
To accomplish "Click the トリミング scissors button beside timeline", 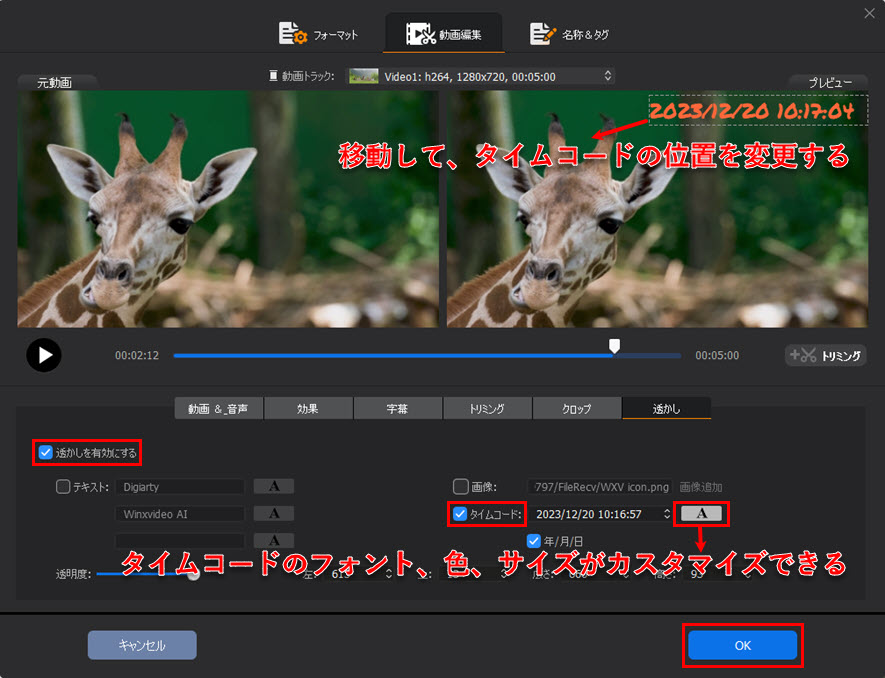I will click(x=825, y=355).
